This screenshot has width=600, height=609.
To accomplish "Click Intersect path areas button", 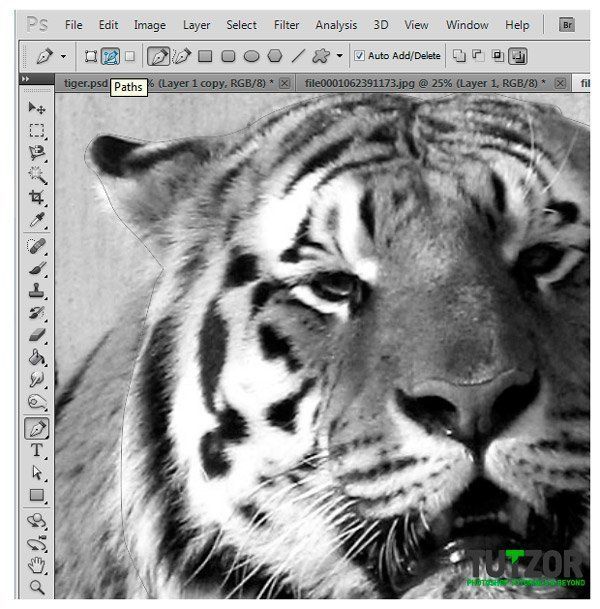I will click(x=497, y=56).
